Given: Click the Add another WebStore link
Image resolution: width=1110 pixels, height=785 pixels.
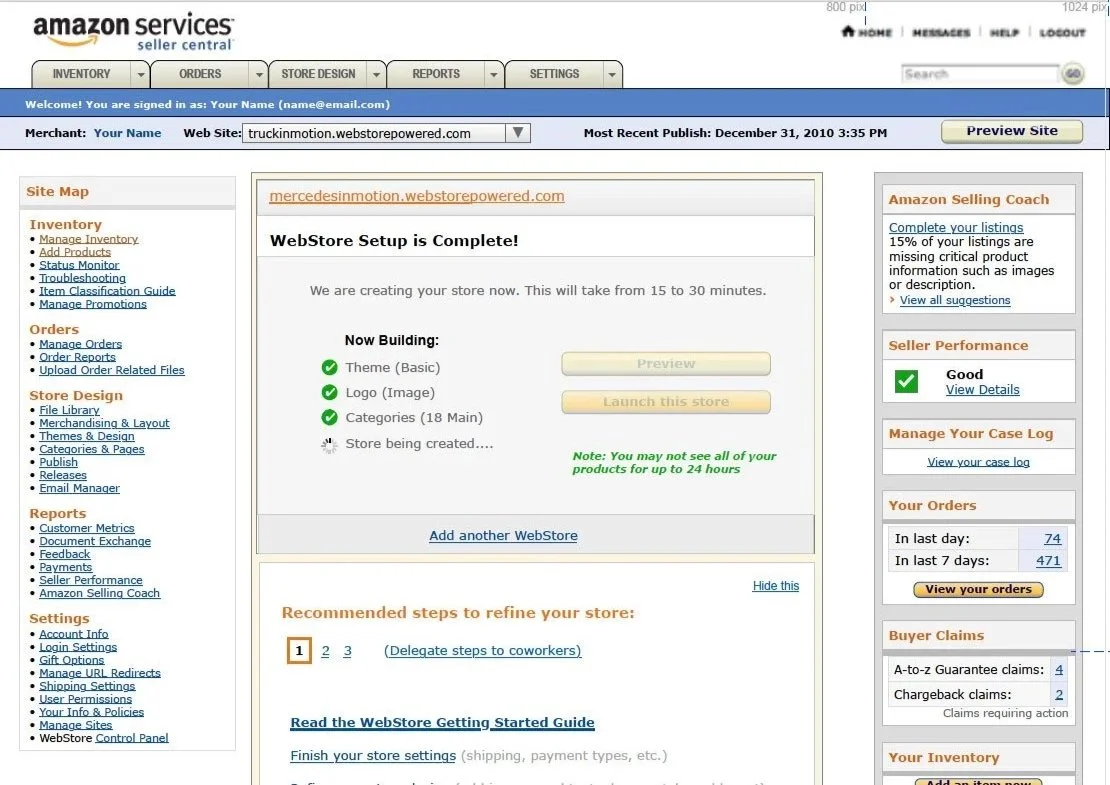Looking at the screenshot, I should point(503,536).
